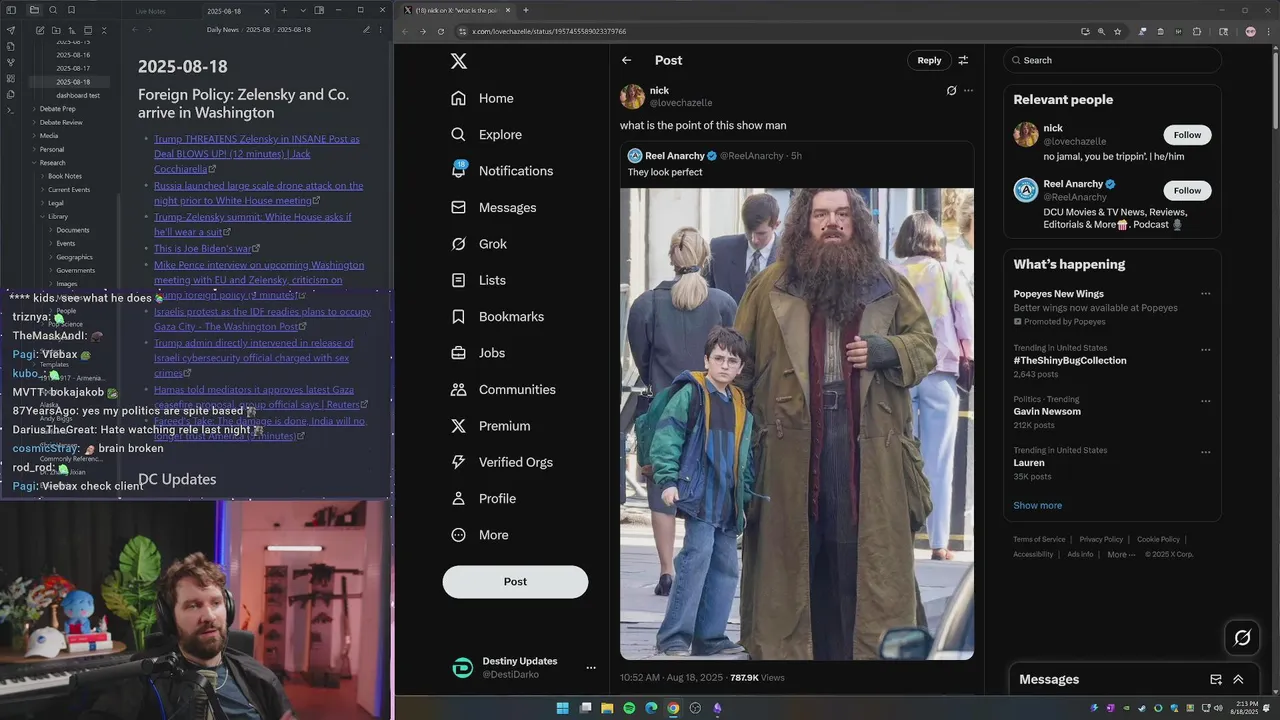
Task: Toggle Obsidian left sidebar icon
Action: [11, 10]
